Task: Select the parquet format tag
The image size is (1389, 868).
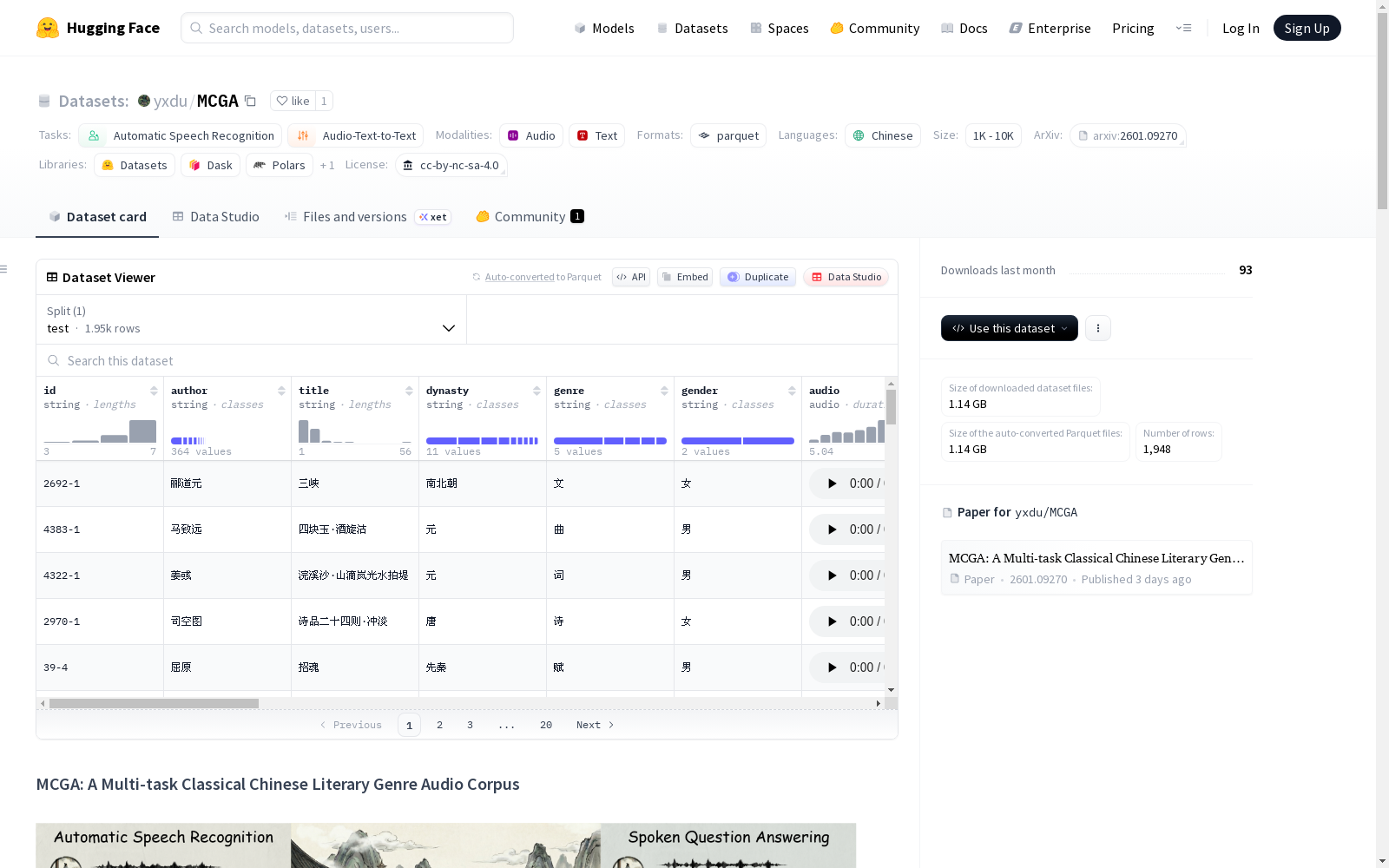Action: [x=728, y=135]
